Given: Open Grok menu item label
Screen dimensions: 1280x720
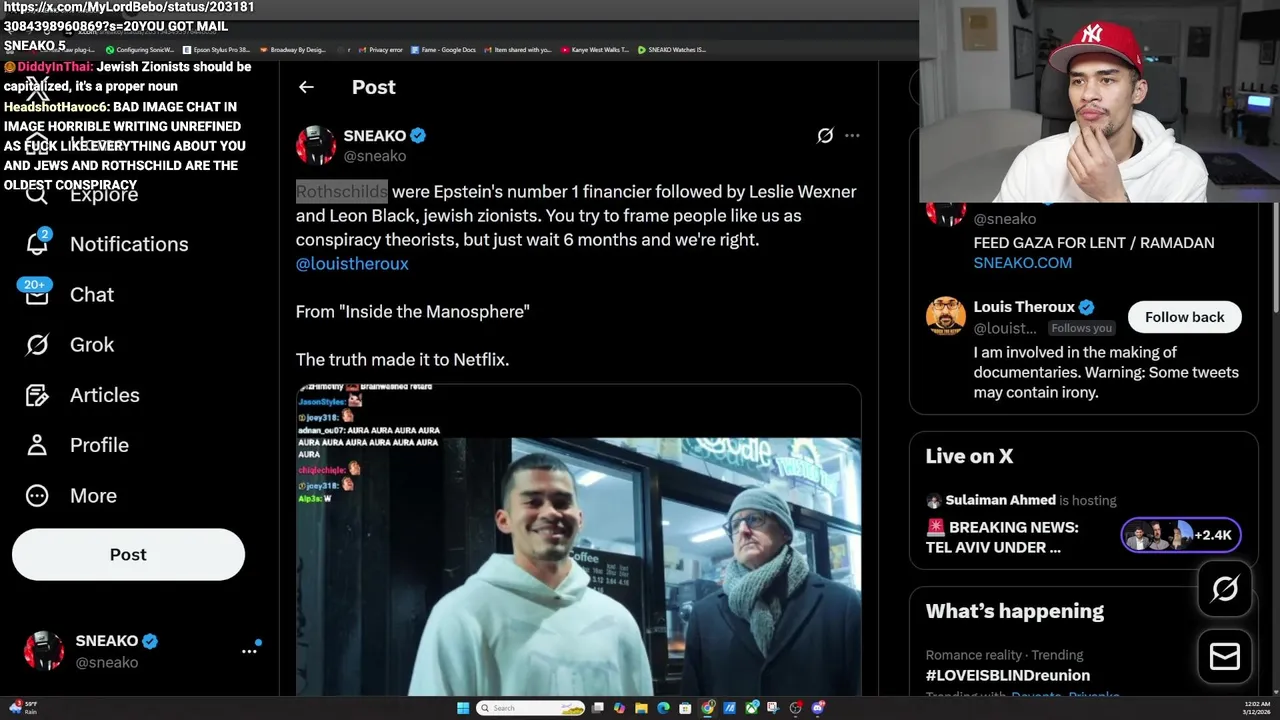Looking at the screenshot, I should point(92,345).
